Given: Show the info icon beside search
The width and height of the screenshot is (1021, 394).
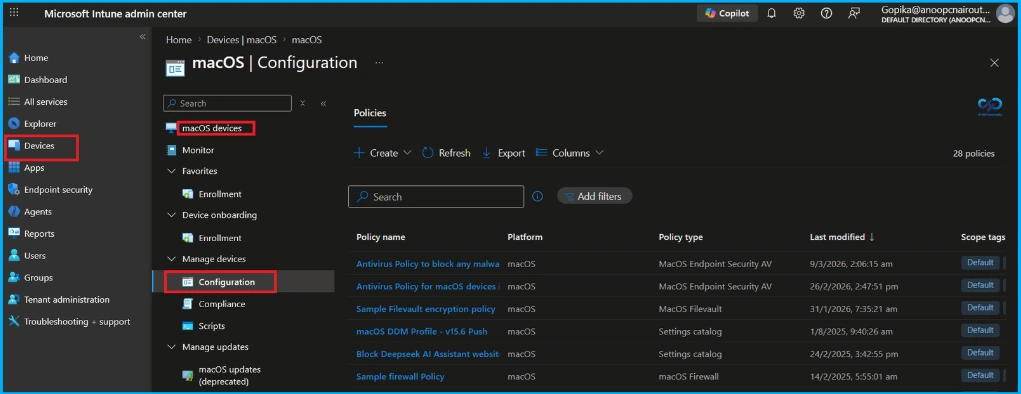Looking at the screenshot, I should pos(538,196).
